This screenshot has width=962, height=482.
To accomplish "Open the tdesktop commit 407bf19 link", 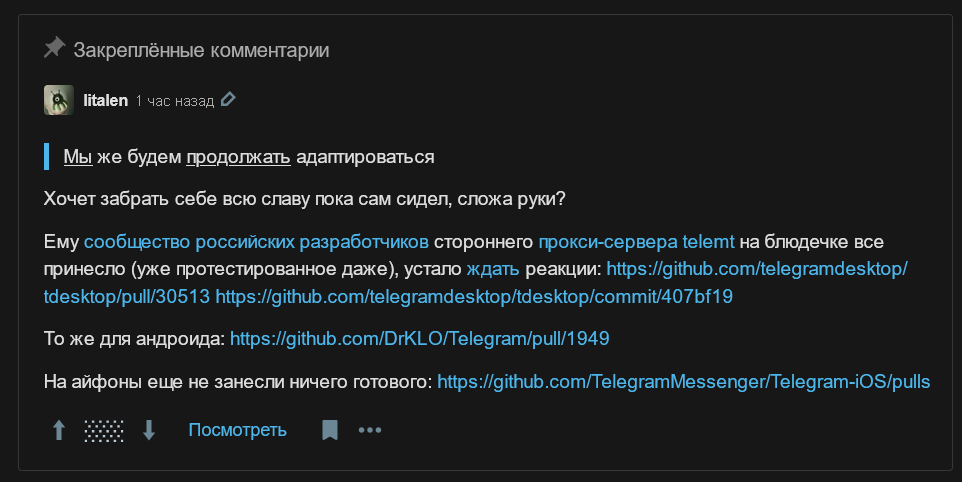I will point(474,297).
